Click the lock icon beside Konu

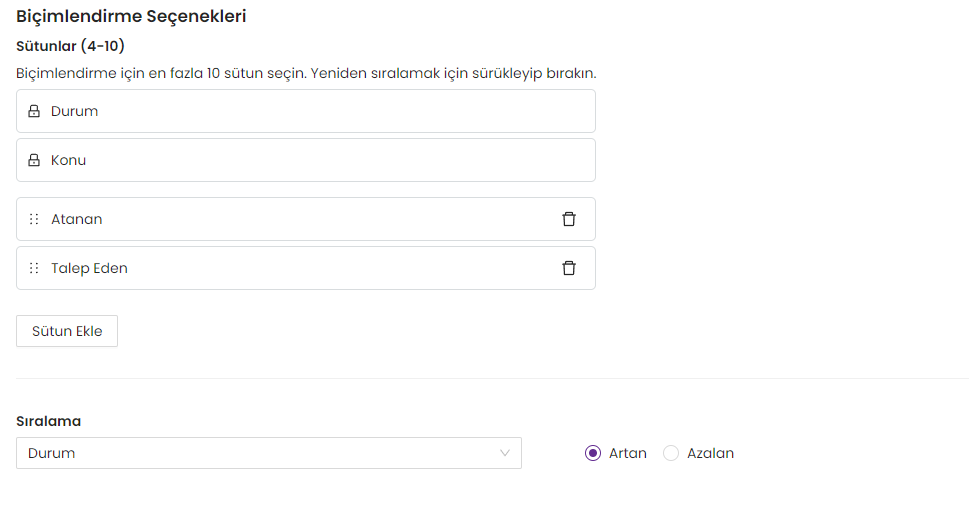pos(34,160)
